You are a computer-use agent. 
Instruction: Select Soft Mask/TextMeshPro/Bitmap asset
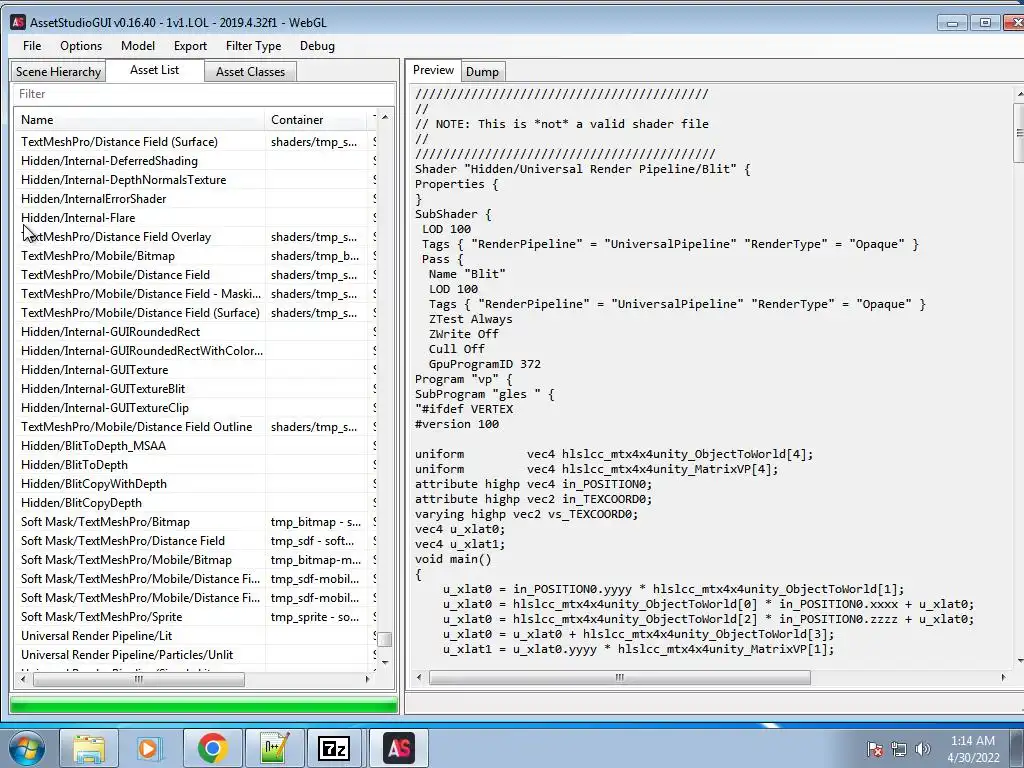(195, 522)
